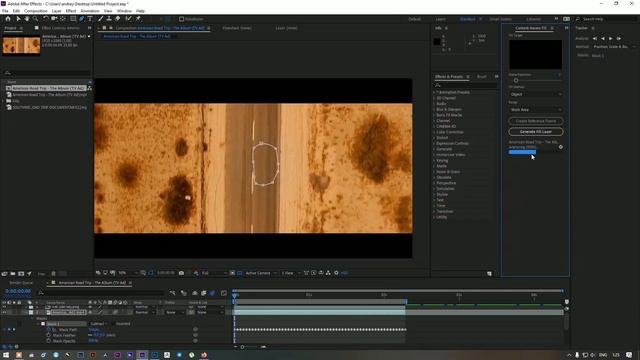Switch to the Default workspace
This screenshot has height=360, width=640.
[414, 19]
